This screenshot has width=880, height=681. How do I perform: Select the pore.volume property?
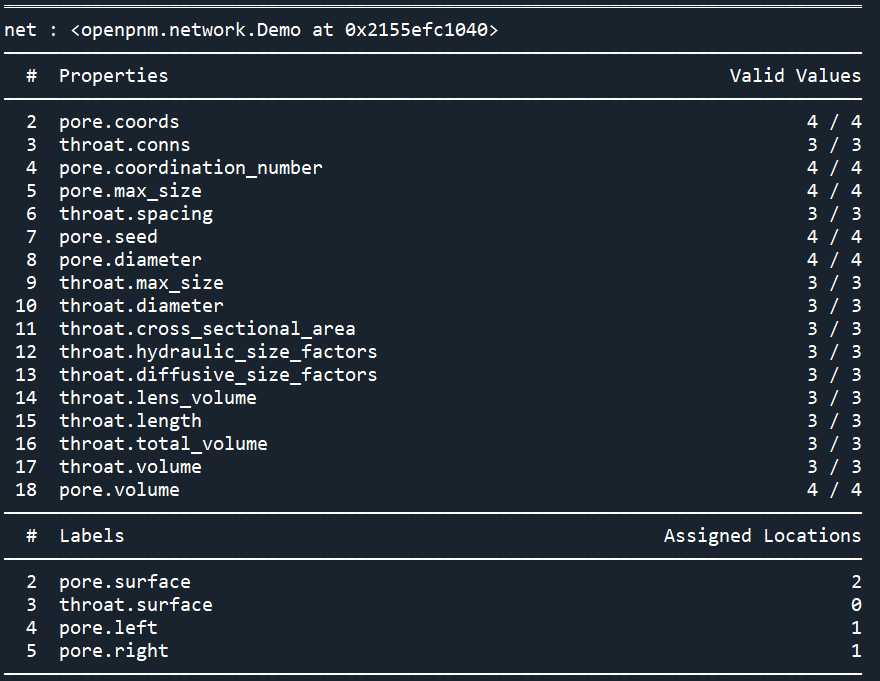[119, 490]
